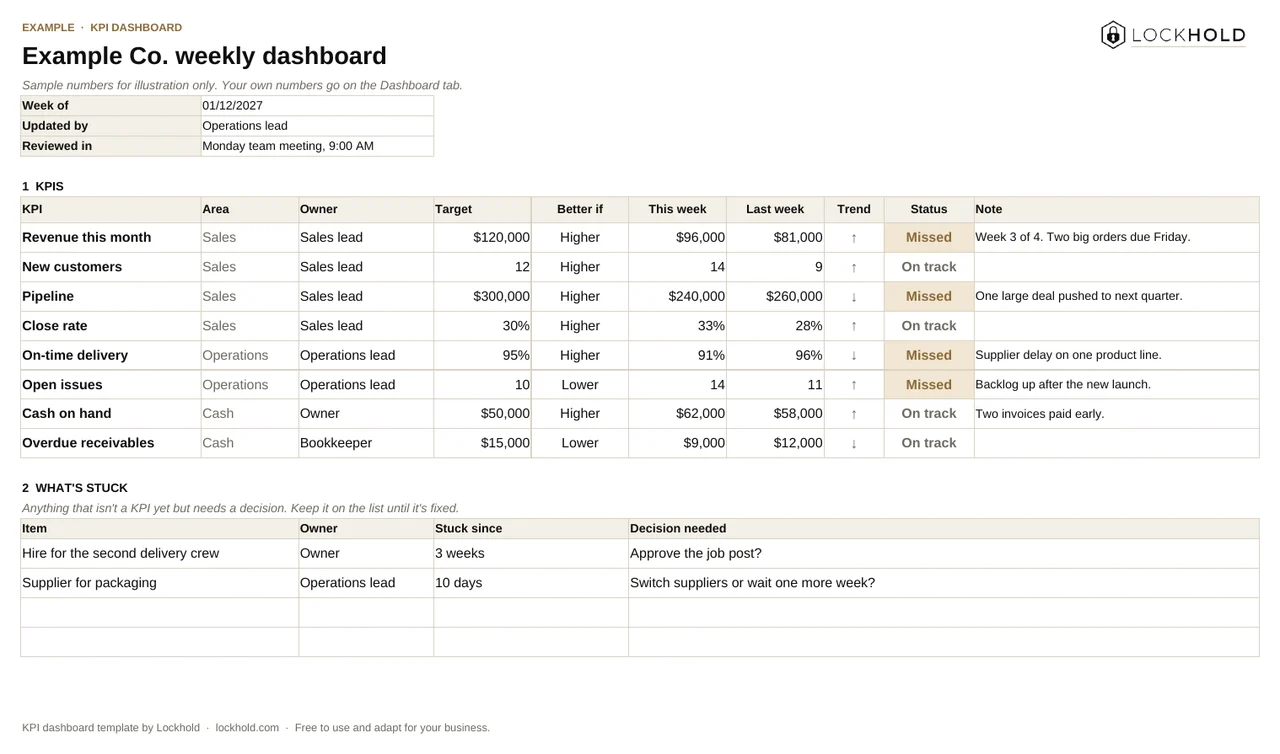Click "Lower" in the Open issues row
Screen dimensions: 1280x754
click(580, 385)
